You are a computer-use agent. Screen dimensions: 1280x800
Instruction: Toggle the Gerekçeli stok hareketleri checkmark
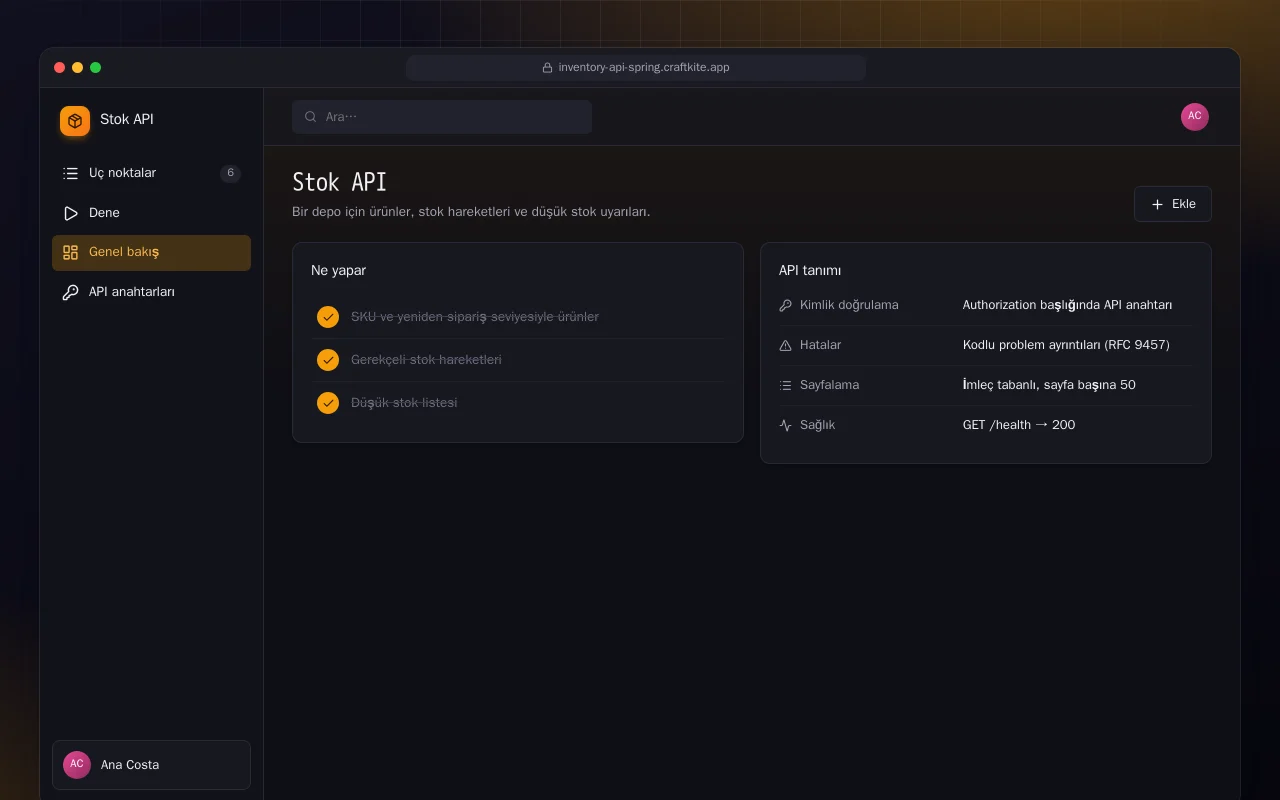click(x=328, y=360)
